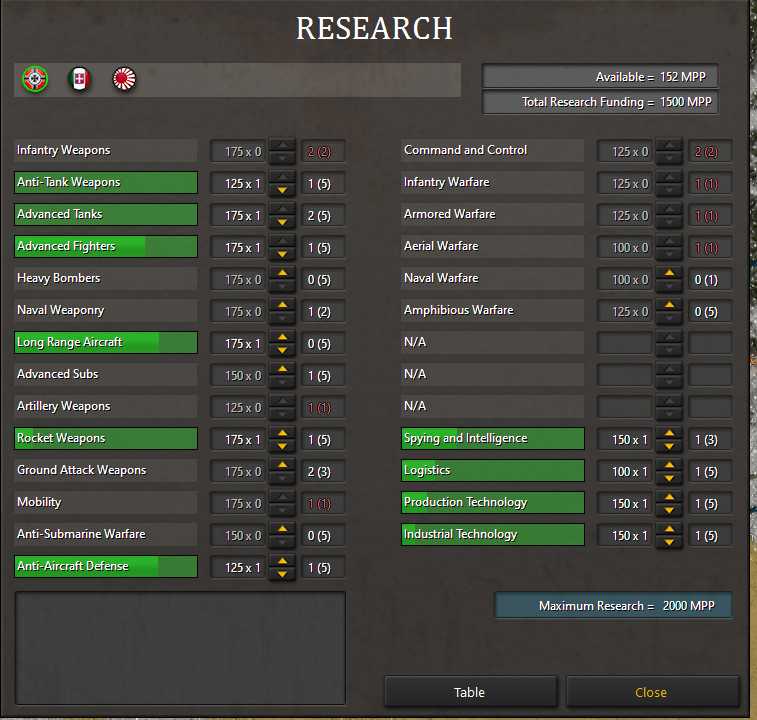Decrease Logistics research with down arrow

[x=669, y=478]
